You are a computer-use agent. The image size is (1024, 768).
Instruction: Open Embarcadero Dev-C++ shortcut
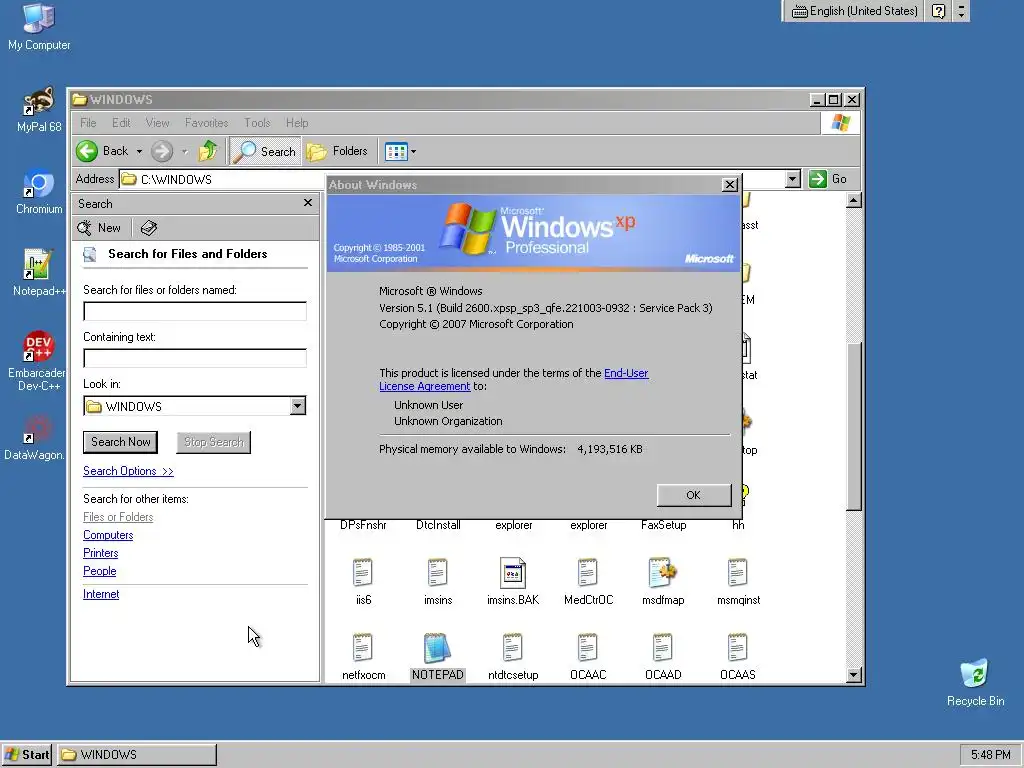click(37, 361)
